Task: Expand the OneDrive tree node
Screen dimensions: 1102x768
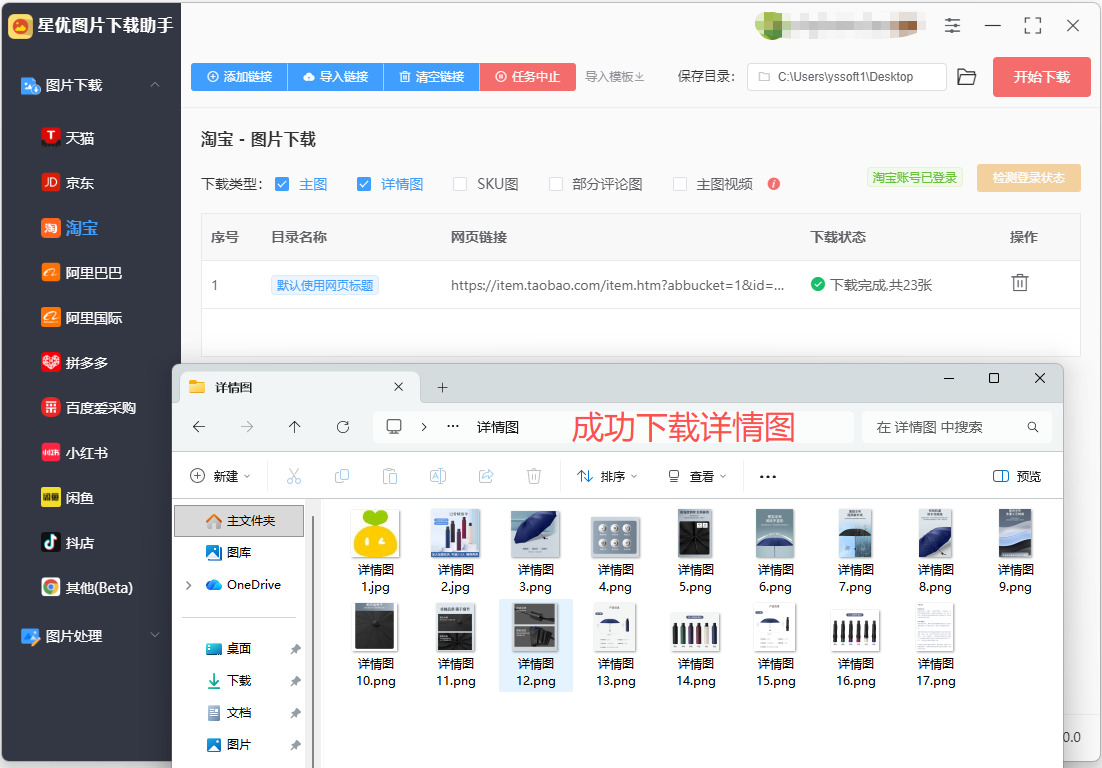Action: [188, 585]
